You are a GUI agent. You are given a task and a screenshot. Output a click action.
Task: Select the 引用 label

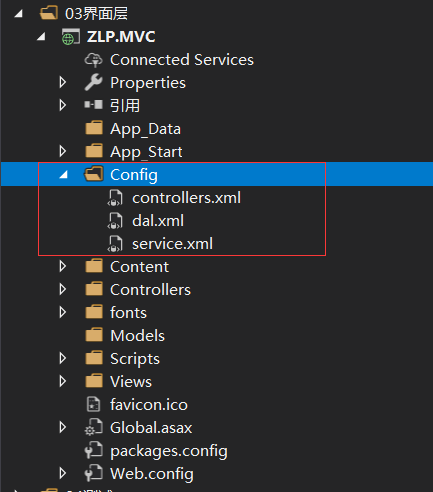tap(125, 105)
